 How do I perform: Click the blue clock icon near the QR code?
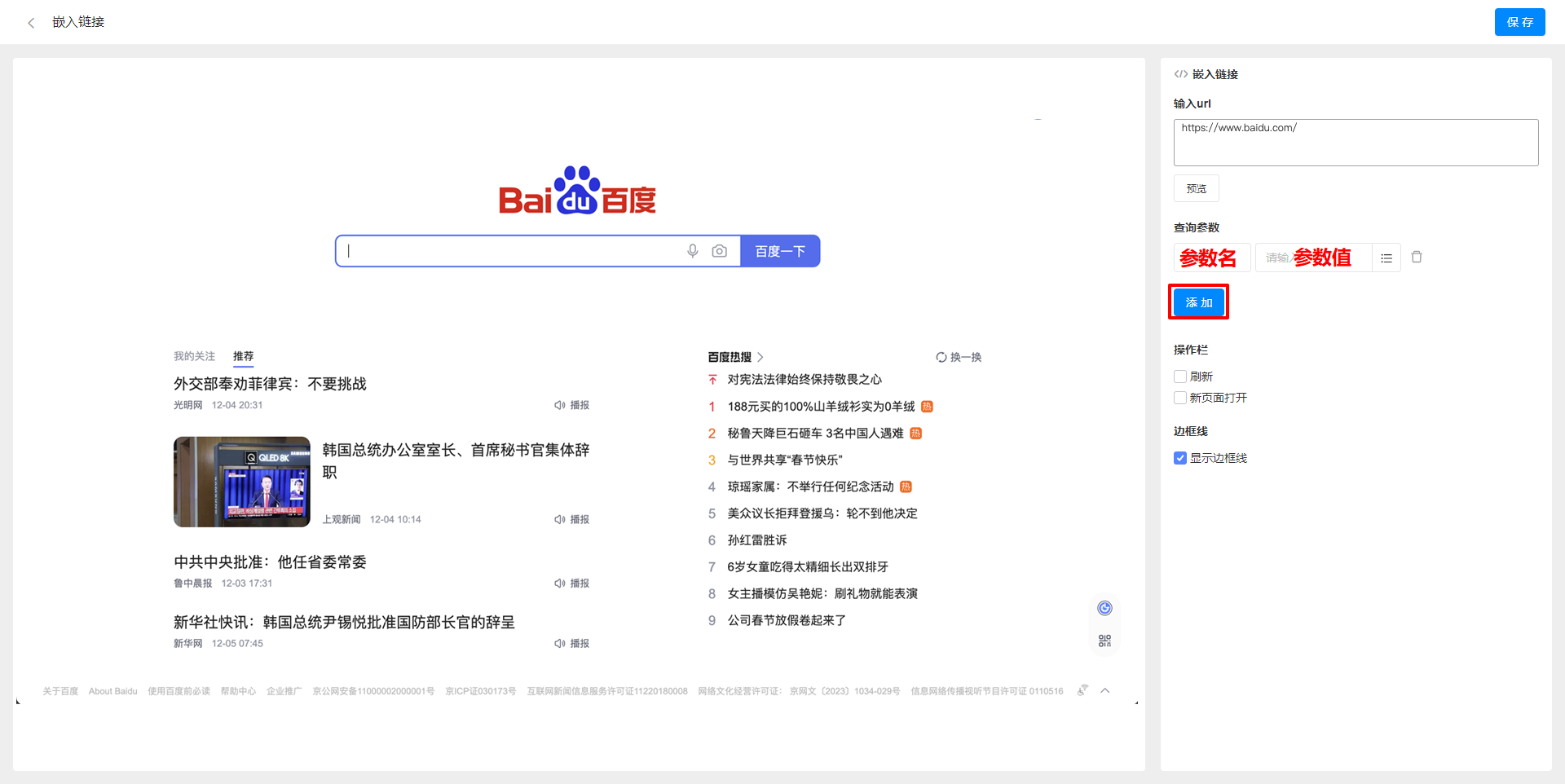[x=1104, y=607]
